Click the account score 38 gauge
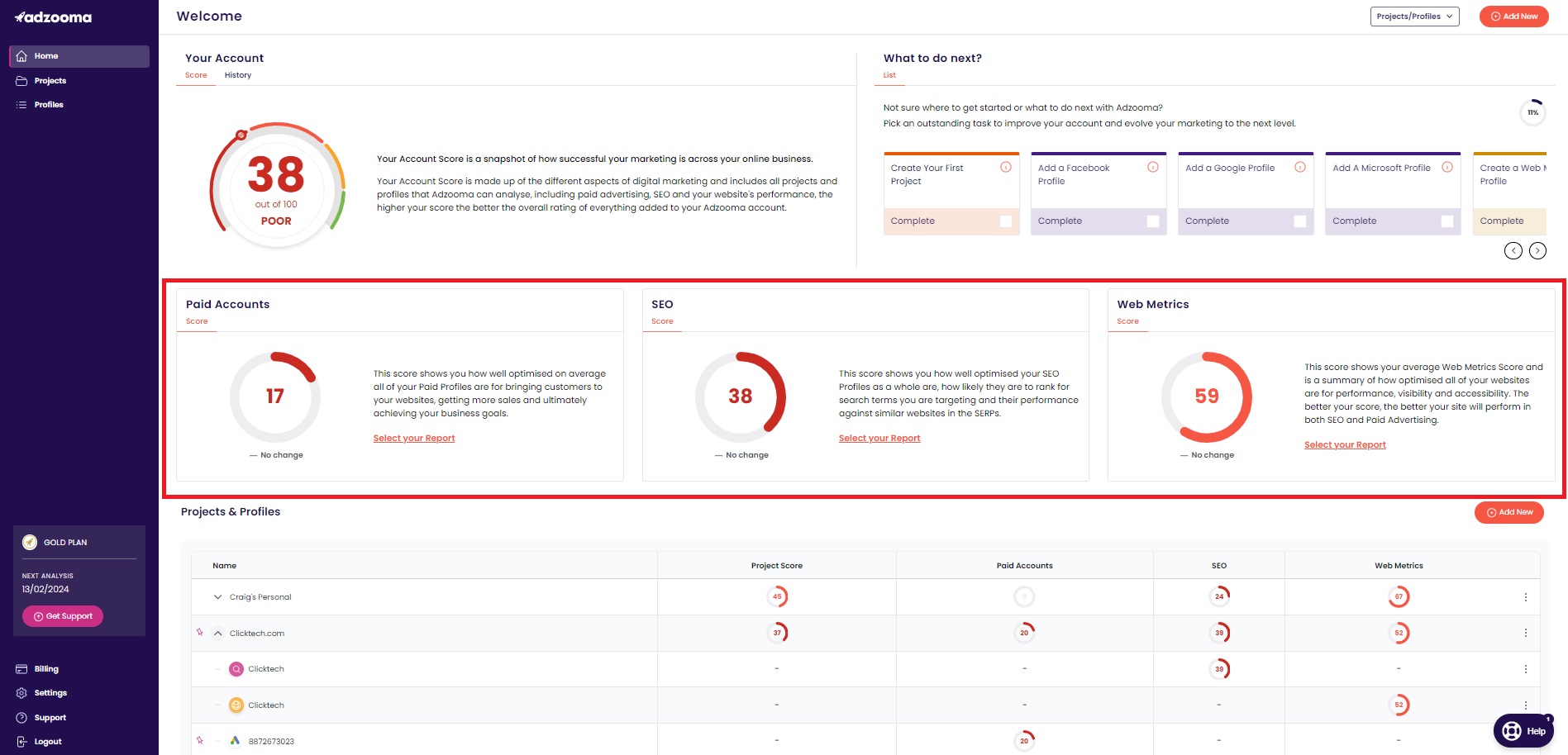This screenshot has height=755, width=1568. tap(277, 188)
